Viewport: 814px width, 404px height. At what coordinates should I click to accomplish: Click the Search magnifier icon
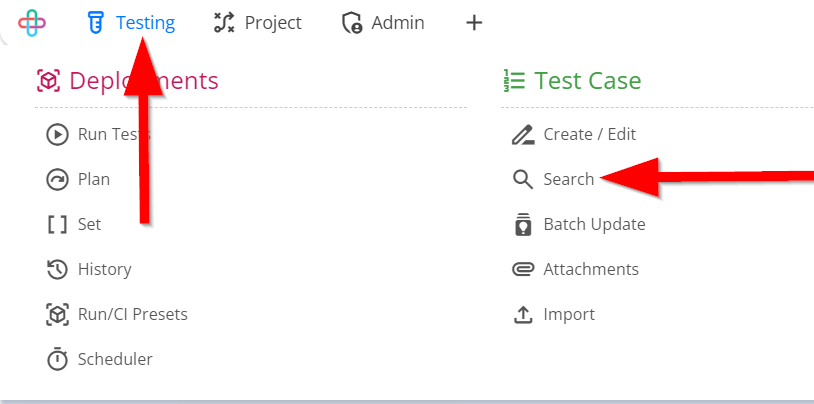coord(523,180)
